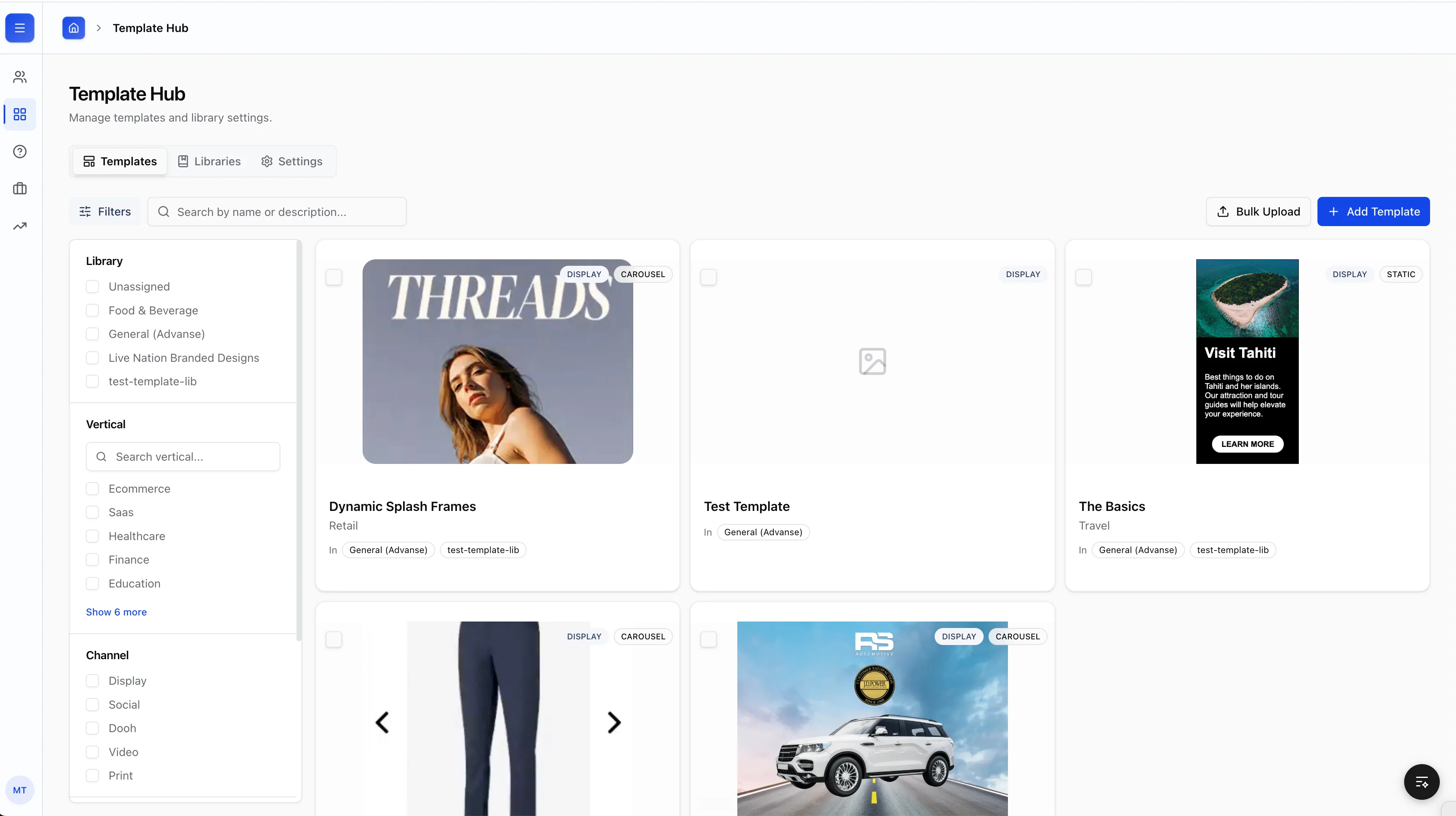Check Live Nation Branded Designs filter
The height and width of the screenshot is (816, 1456).
pos(92,358)
